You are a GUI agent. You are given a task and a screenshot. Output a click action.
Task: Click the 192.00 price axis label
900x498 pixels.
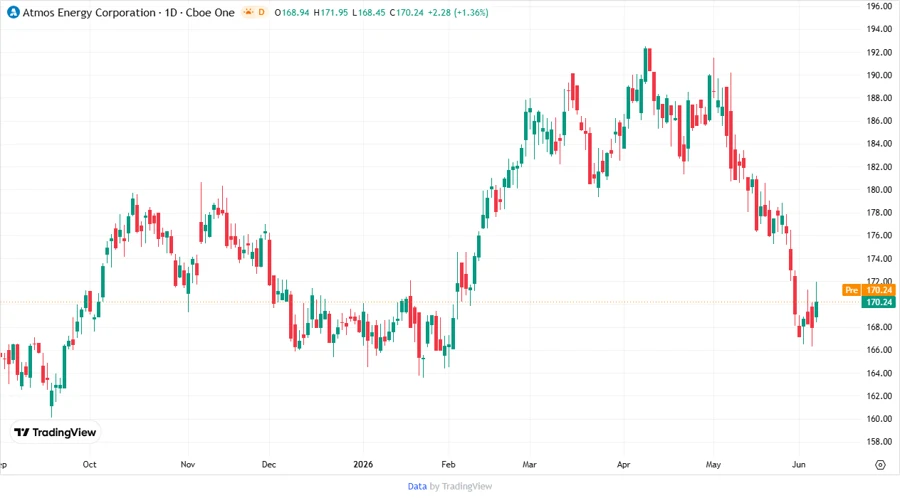(879, 52)
